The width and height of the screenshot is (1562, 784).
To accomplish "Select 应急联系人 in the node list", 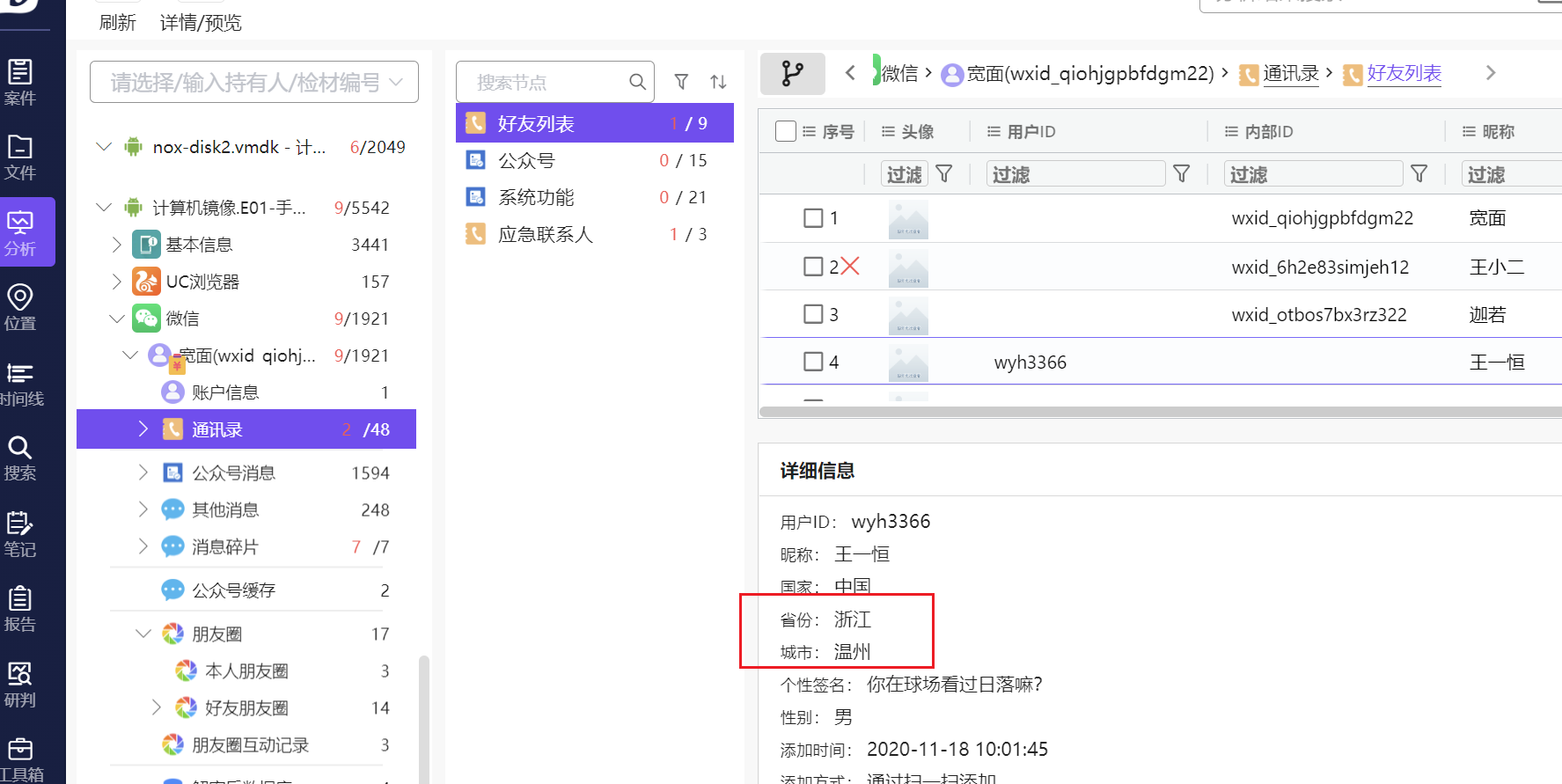I will coord(545,235).
